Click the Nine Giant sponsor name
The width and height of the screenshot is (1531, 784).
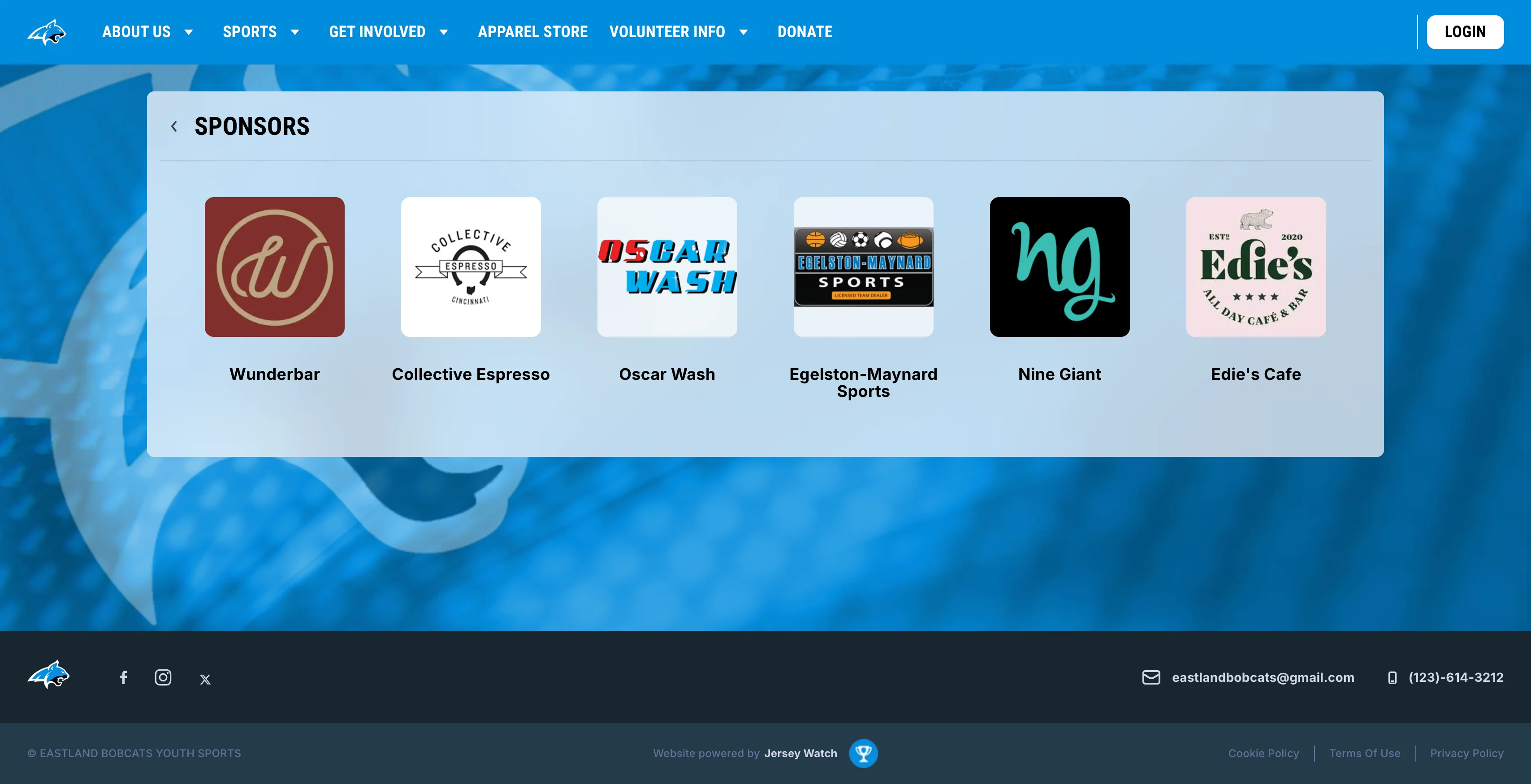(x=1060, y=374)
